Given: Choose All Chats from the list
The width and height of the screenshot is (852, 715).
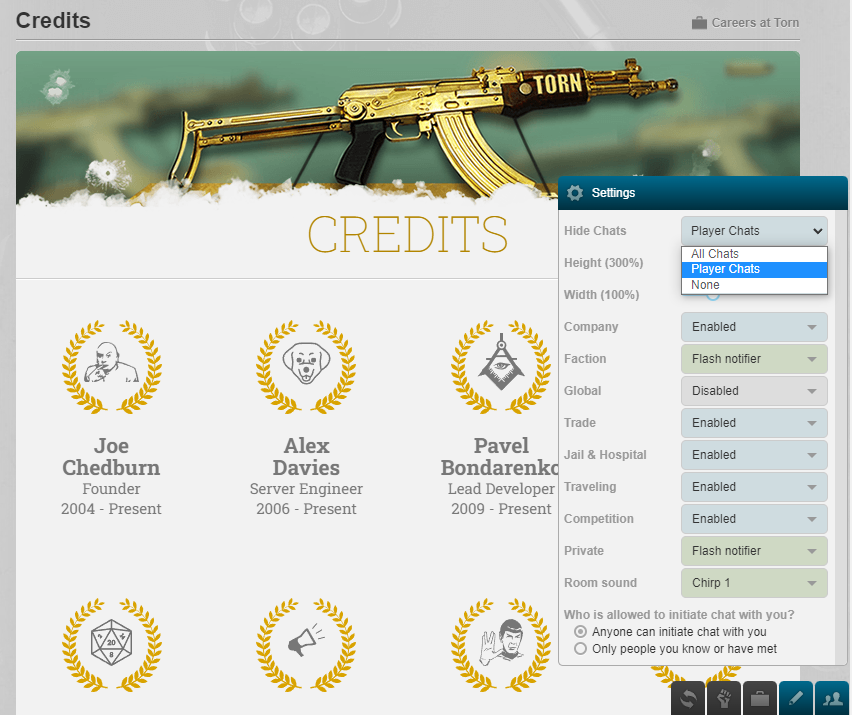Looking at the screenshot, I should 754,254.
